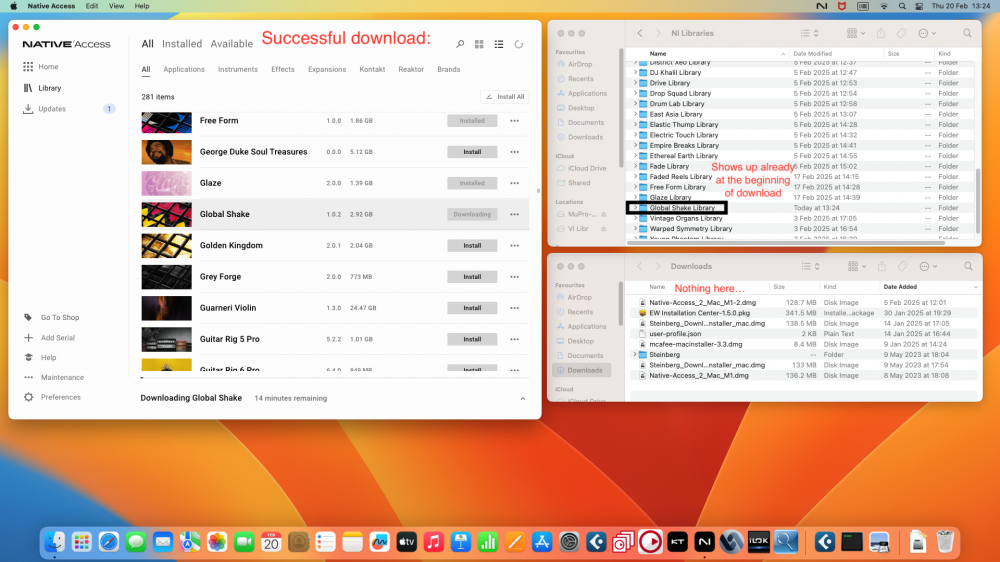
Task: Expand Global Shake Library folder
Action: 635,208
